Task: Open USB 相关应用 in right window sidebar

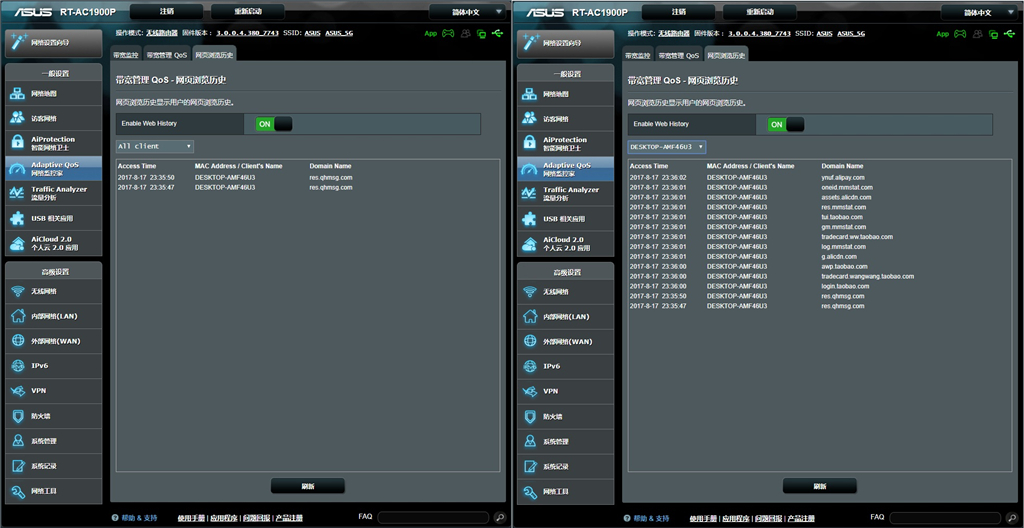Action: click(566, 219)
